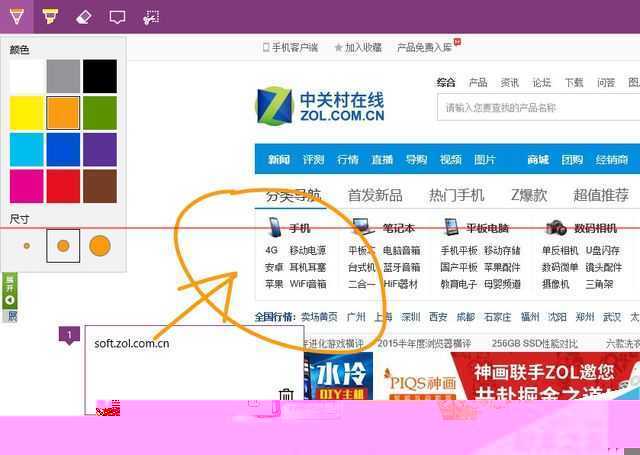640x455 pixels.
Task: Open the 母婴频道 link
Action: click(502, 284)
